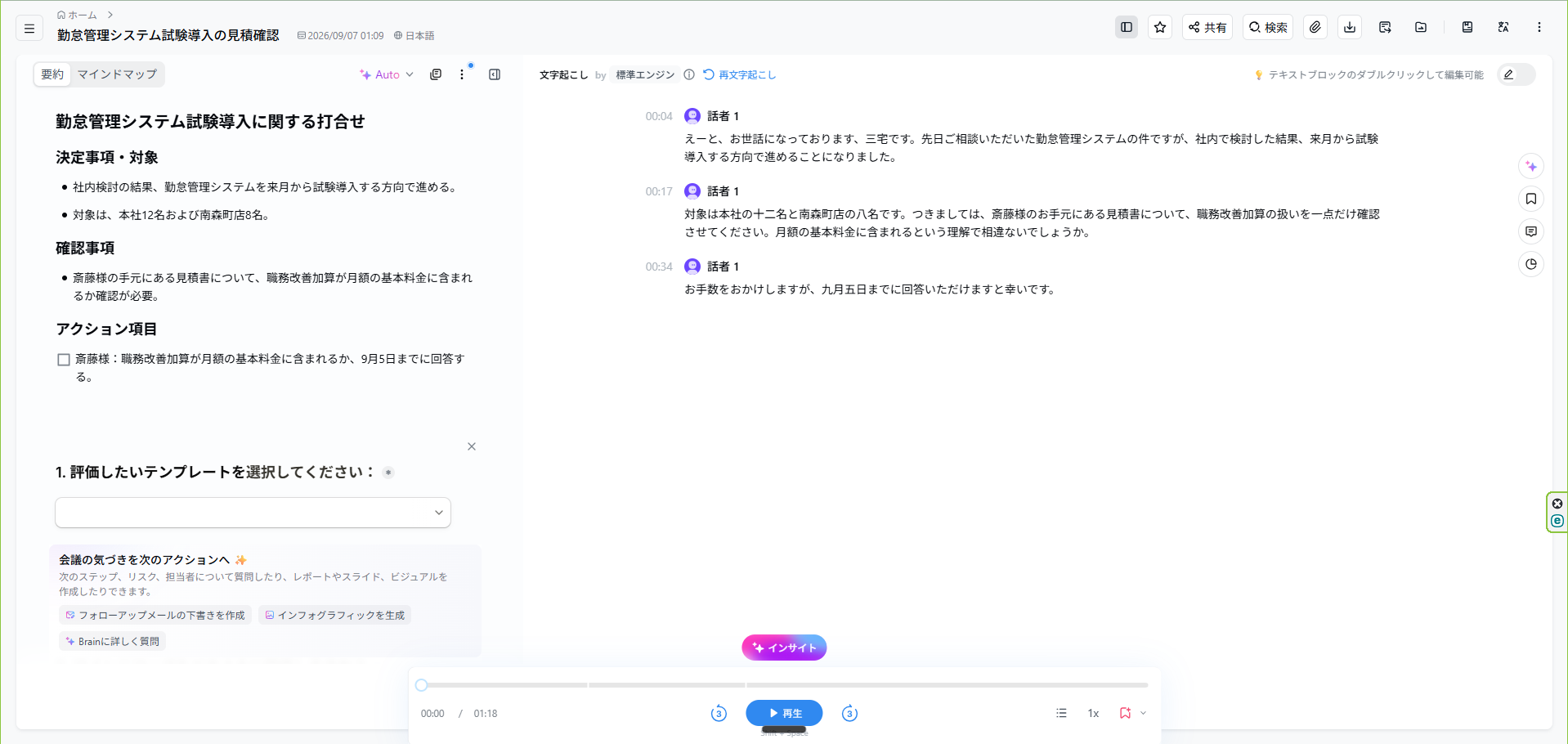1568x744 pixels.
Task: Click the audio progress slider track
Action: tap(784, 685)
